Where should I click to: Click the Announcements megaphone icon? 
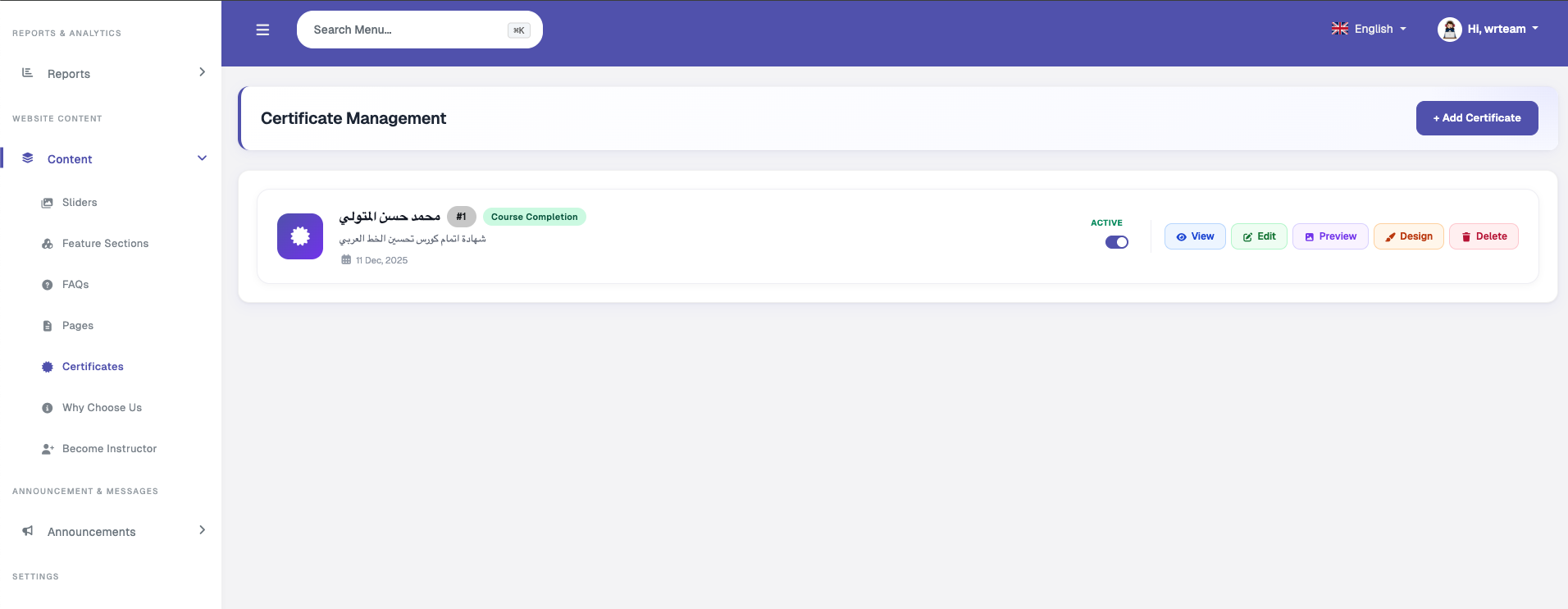(28, 531)
